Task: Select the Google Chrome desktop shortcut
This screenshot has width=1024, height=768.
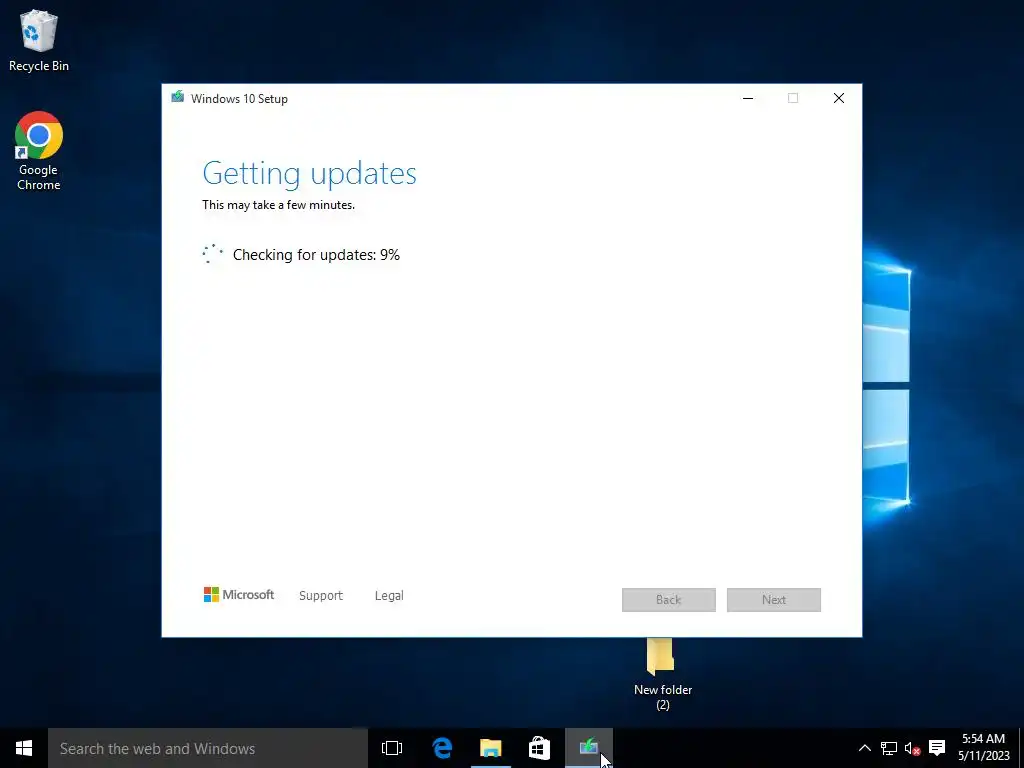Action: pyautogui.click(x=39, y=151)
